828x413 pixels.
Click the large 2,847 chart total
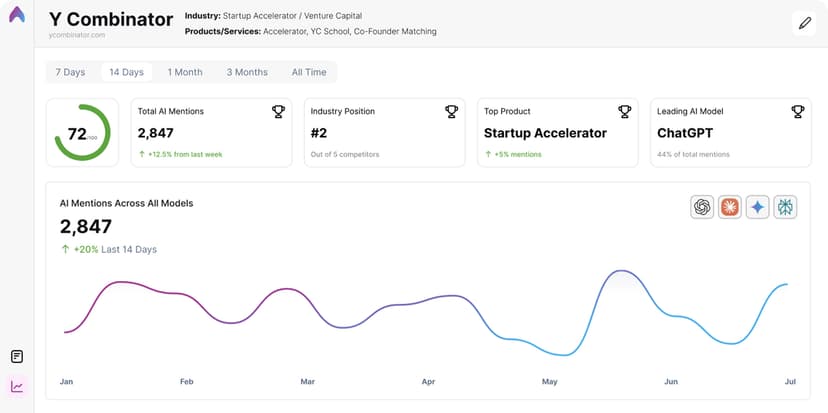point(86,227)
